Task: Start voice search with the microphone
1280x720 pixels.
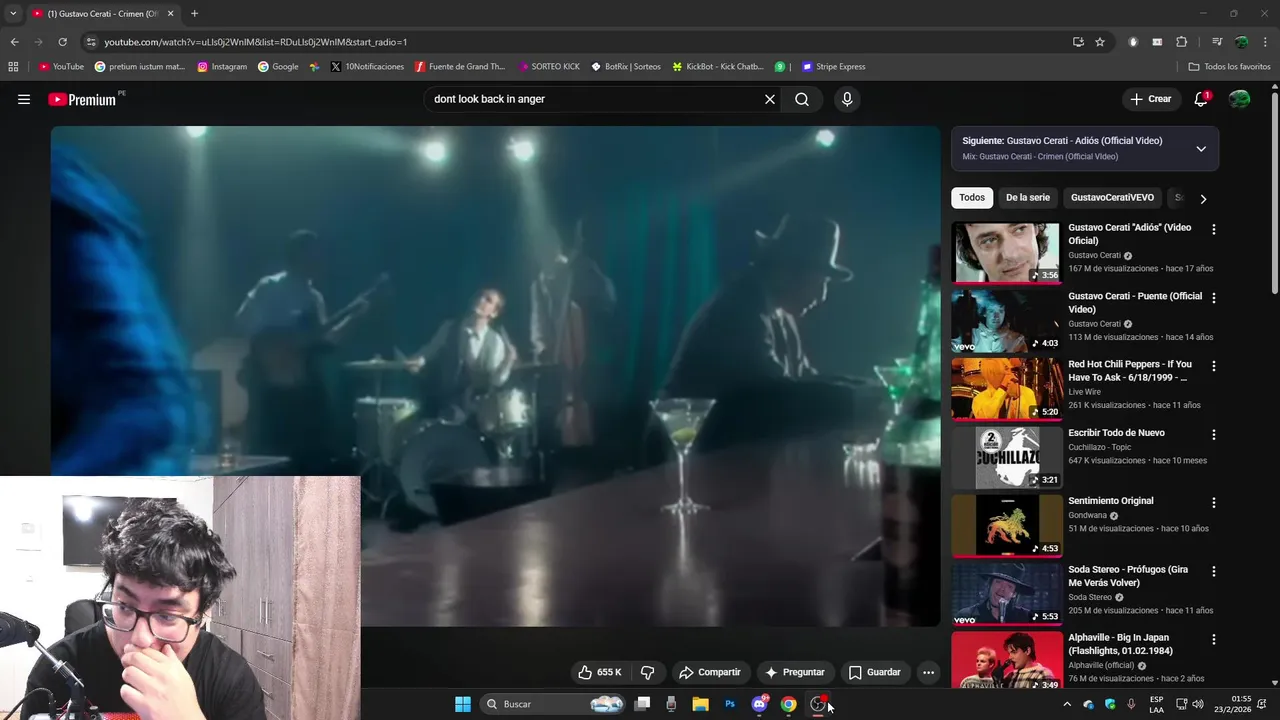Action: pyautogui.click(x=847, y=99)
